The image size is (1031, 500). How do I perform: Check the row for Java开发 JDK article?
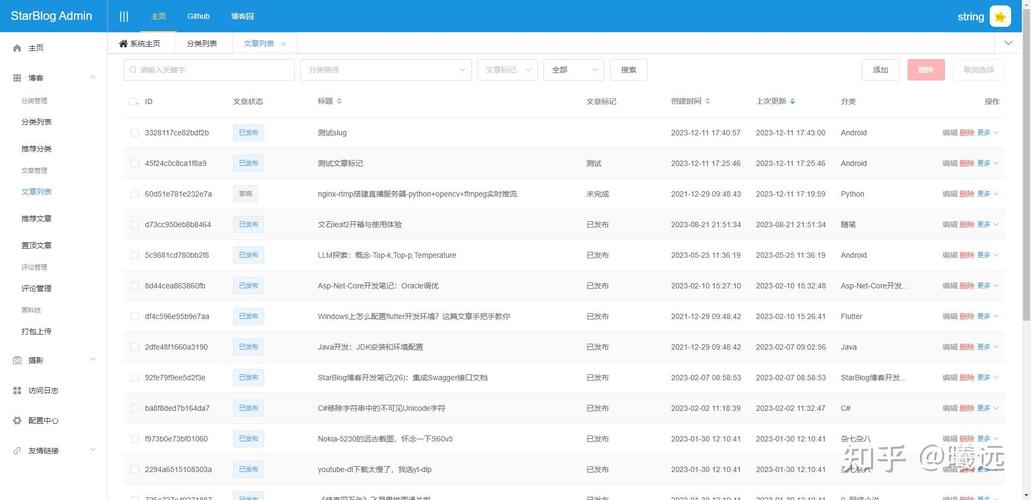pos(135,347)
